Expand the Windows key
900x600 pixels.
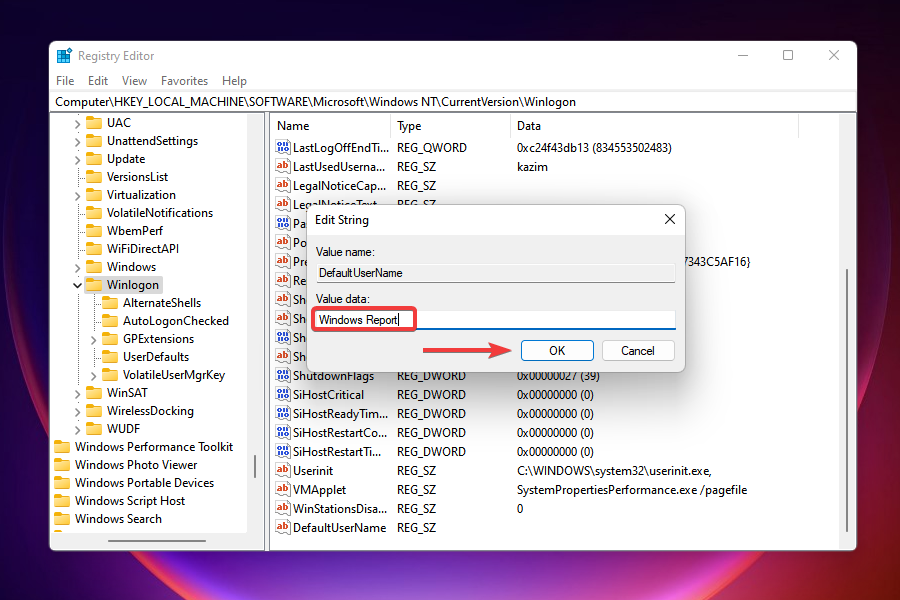coord(77,268)
